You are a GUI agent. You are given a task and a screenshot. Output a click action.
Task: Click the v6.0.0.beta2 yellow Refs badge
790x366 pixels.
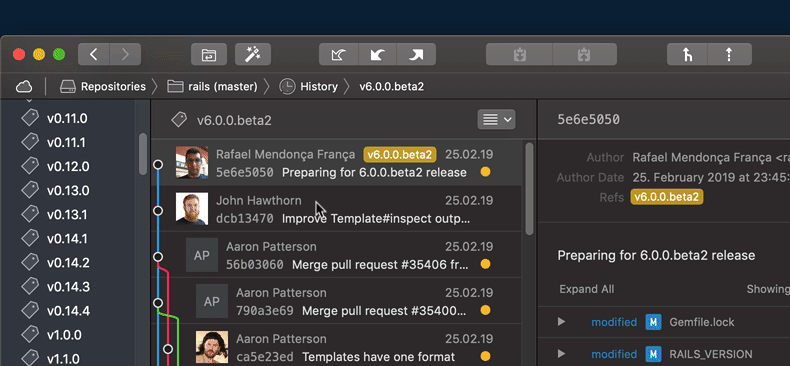[x=667, y=197]
